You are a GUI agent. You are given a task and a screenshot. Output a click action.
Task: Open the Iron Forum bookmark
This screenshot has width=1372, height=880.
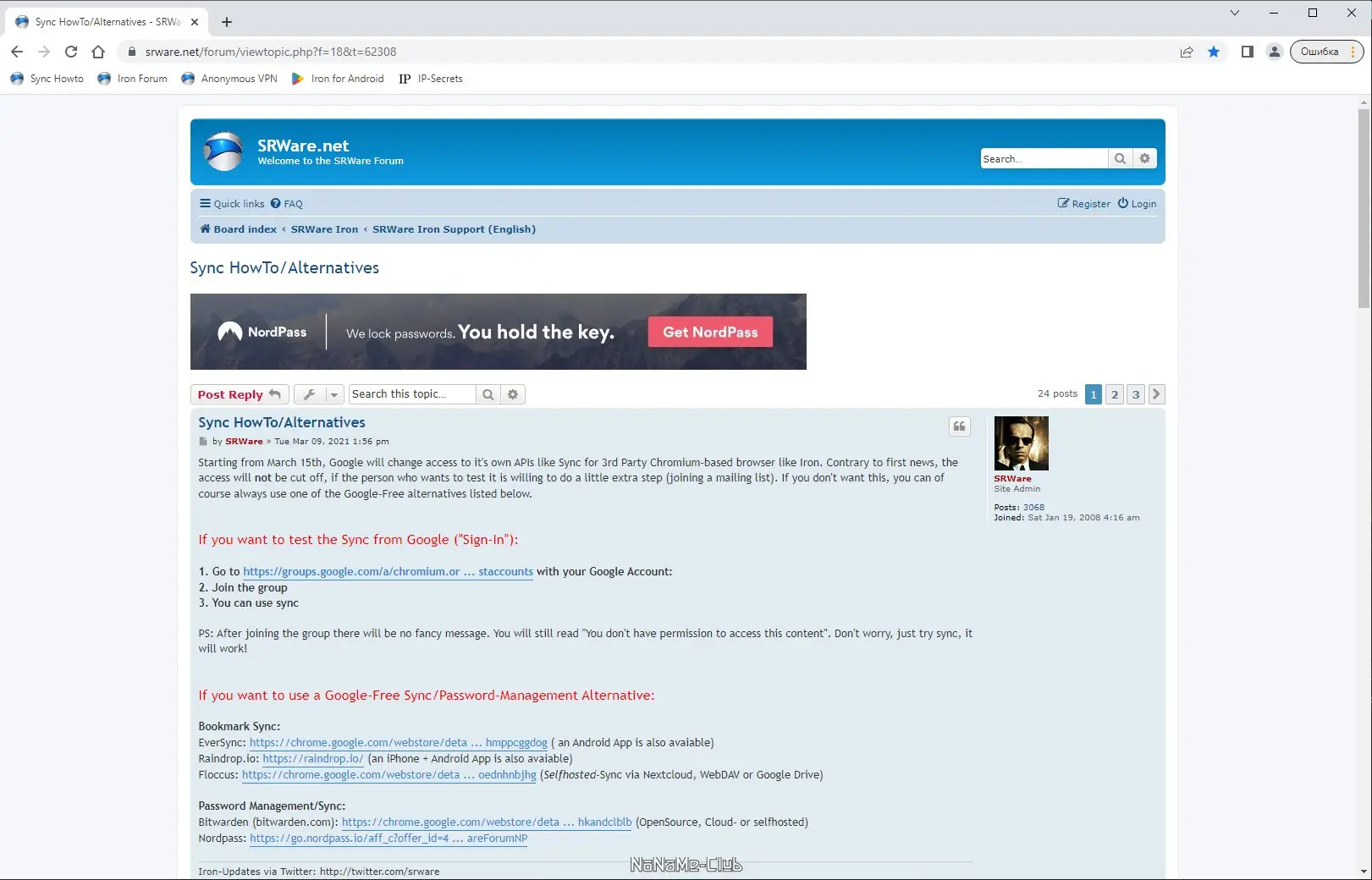pyautogui.click(x=133, y=79)
